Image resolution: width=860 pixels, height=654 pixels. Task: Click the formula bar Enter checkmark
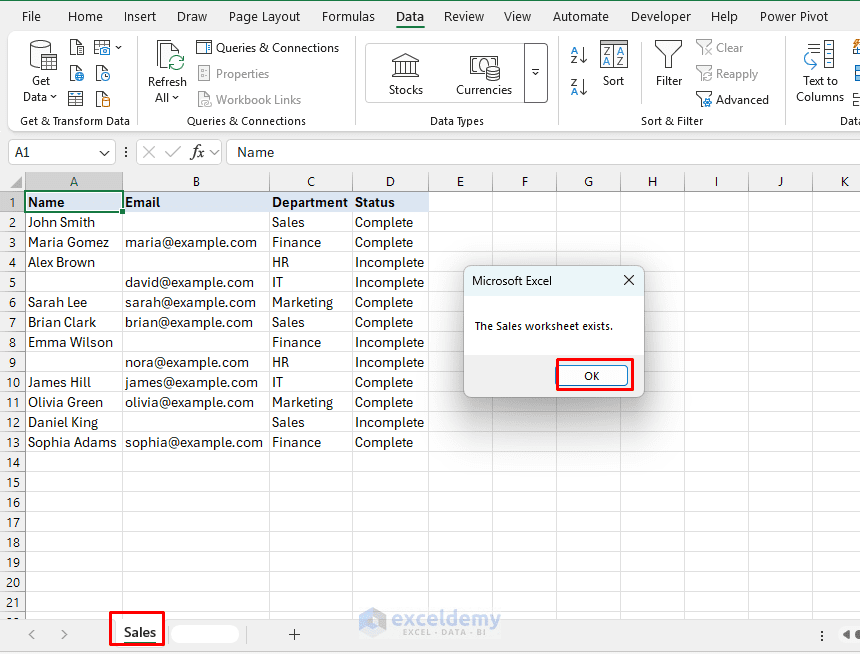coord(173,152)
